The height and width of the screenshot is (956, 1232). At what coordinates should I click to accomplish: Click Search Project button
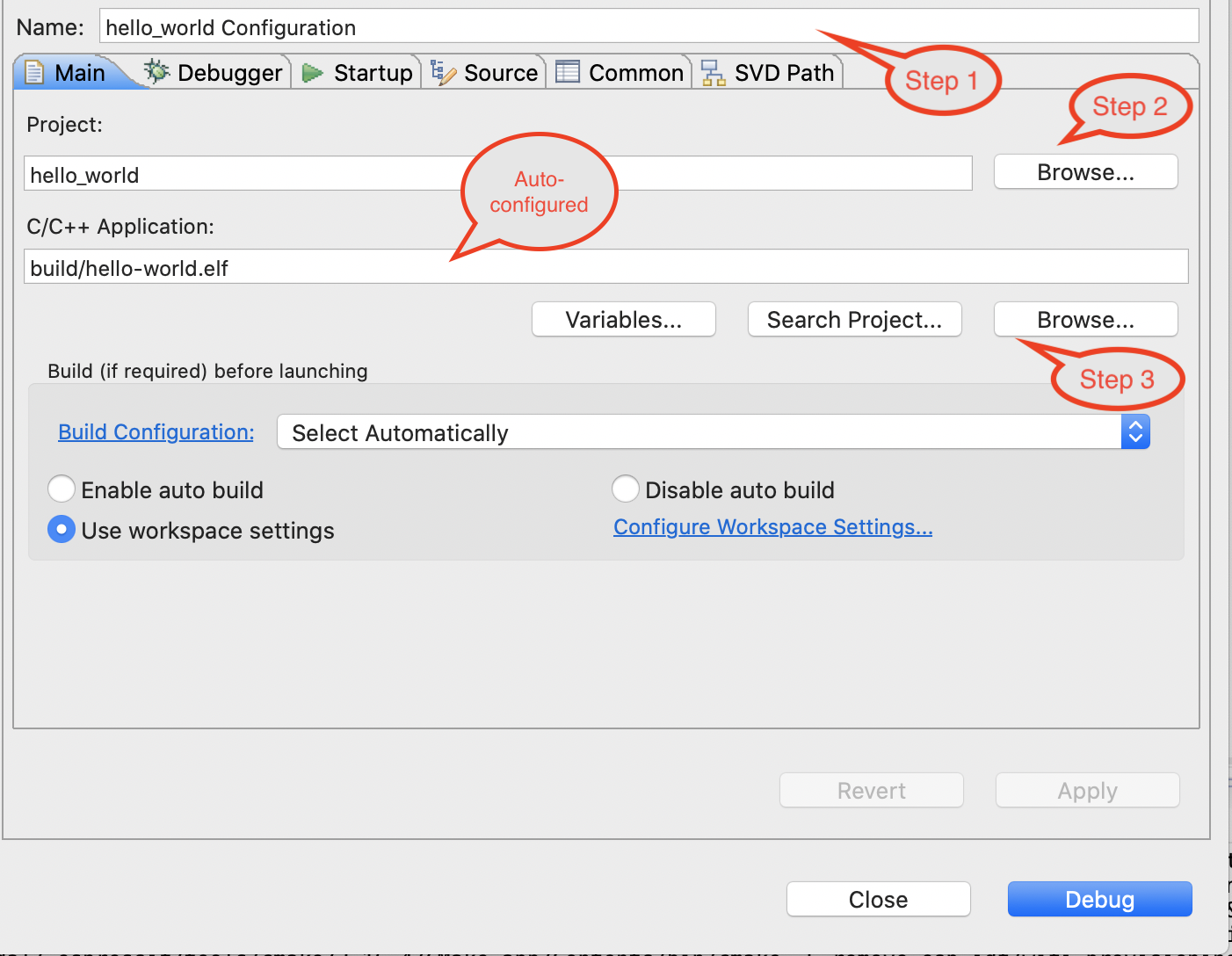pyautogui.click(x=854, y=320)
